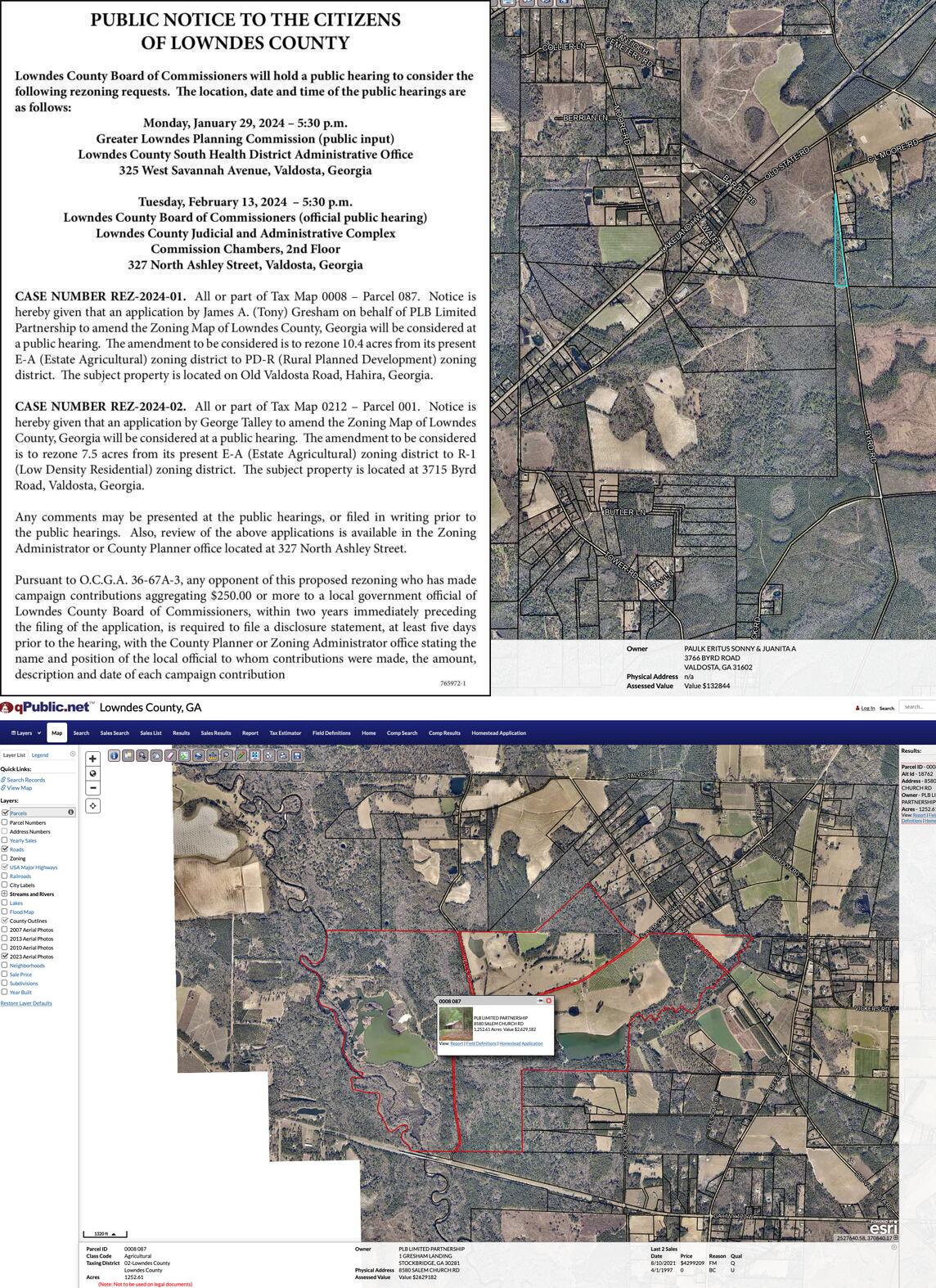
Task: Open the Field Definitions nav tab
Action: (x=331, y=733)
